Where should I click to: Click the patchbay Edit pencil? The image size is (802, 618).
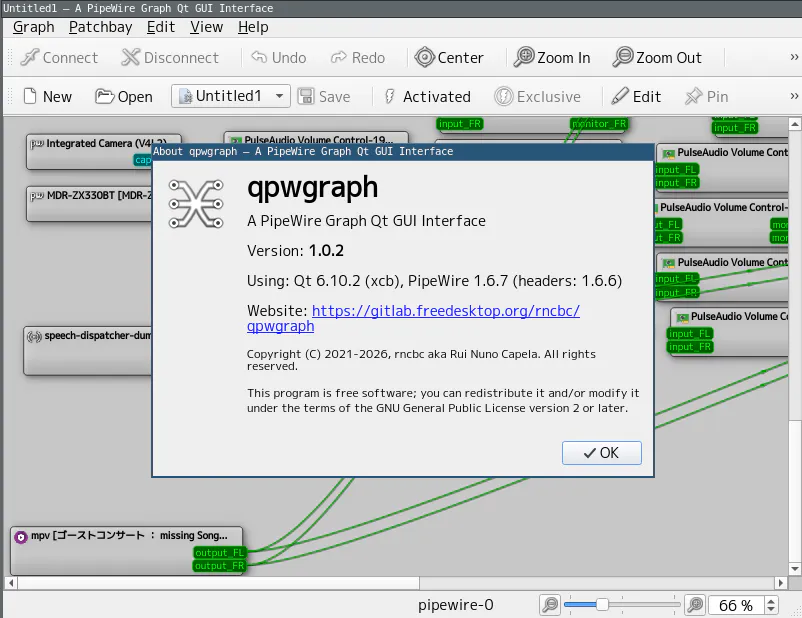620,96
